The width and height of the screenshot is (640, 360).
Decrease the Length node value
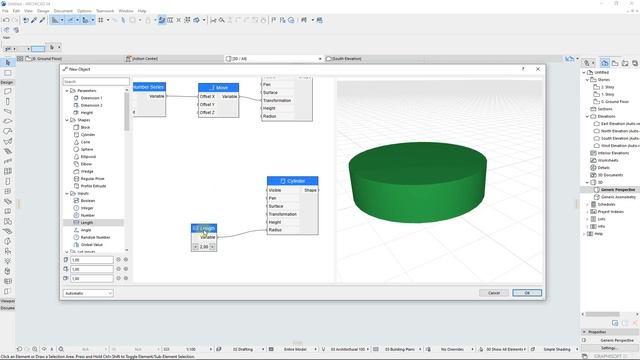click(x=196, y=247)
